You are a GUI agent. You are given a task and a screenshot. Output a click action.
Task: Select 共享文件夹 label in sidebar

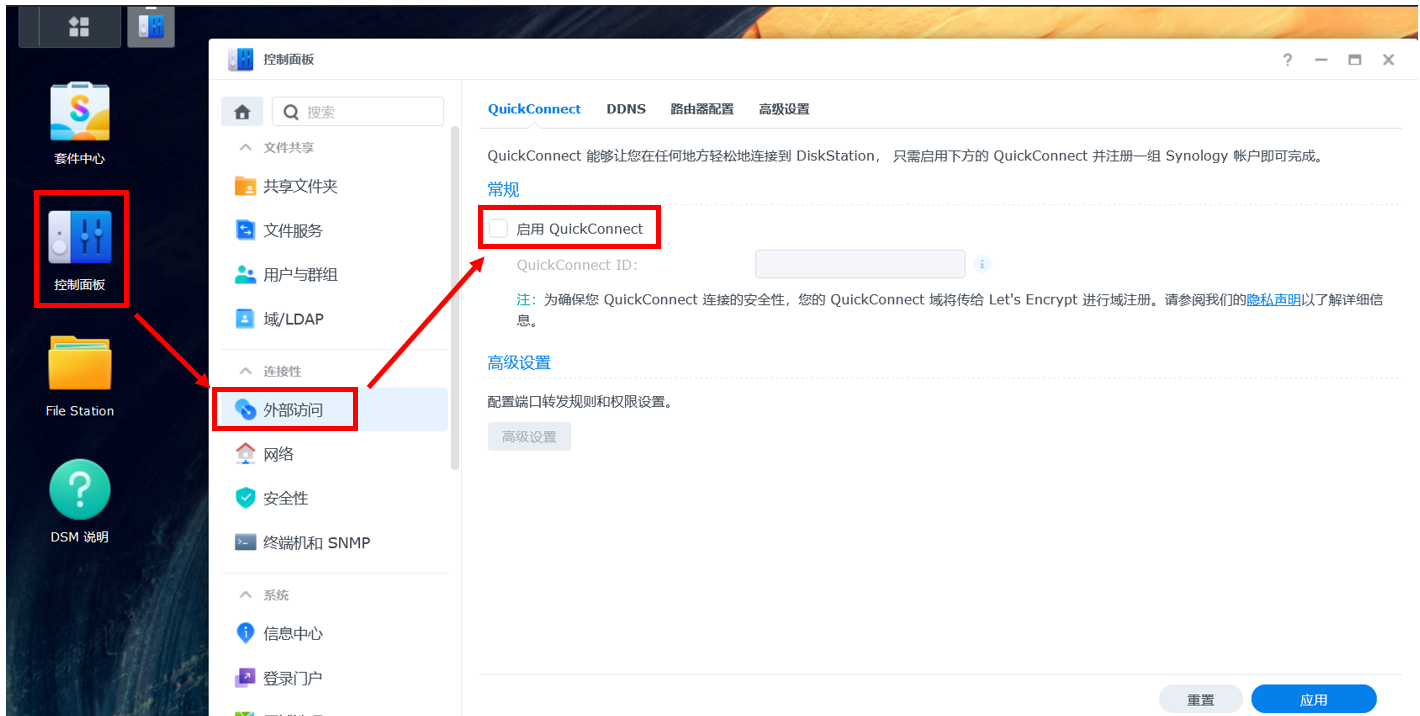(300, 186)
